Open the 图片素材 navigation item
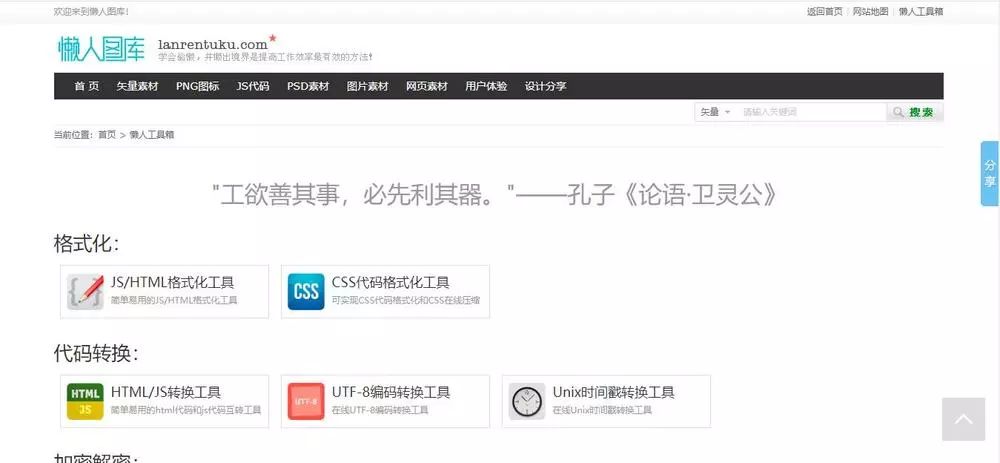This screenshot has width=1000, height=463. point(367,86)
